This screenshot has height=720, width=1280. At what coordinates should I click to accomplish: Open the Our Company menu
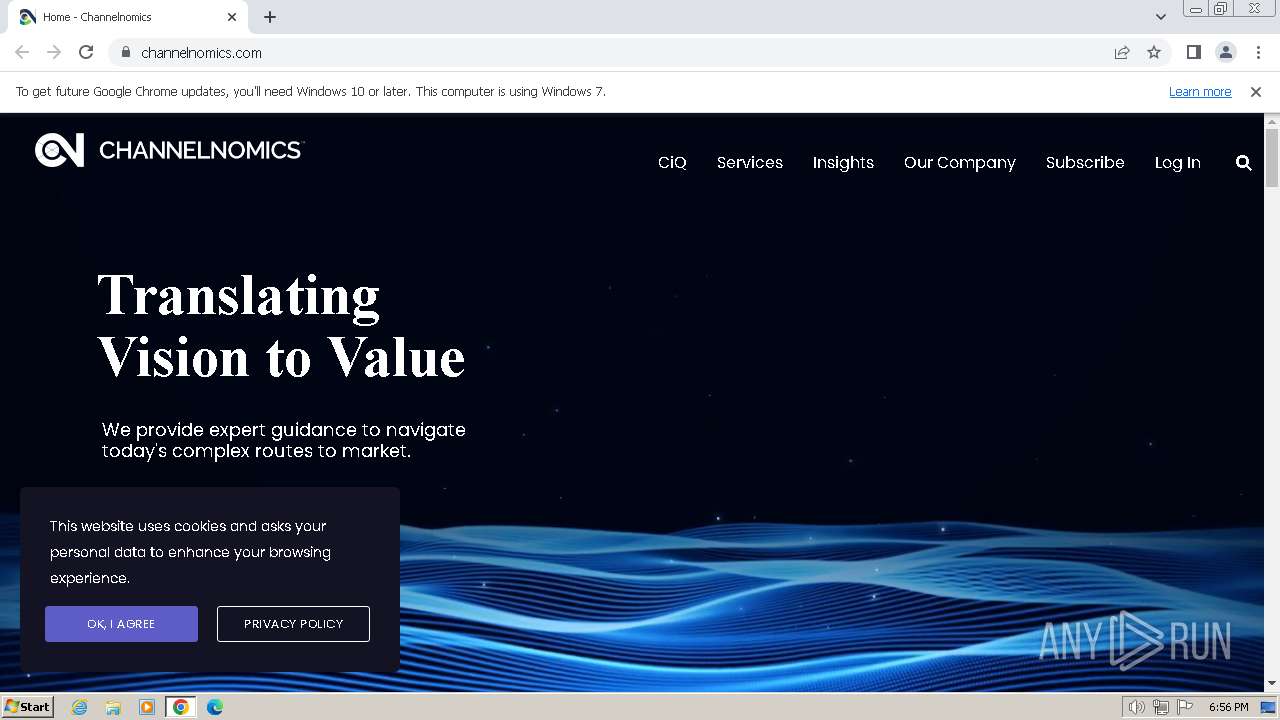(x=959, y=162)
